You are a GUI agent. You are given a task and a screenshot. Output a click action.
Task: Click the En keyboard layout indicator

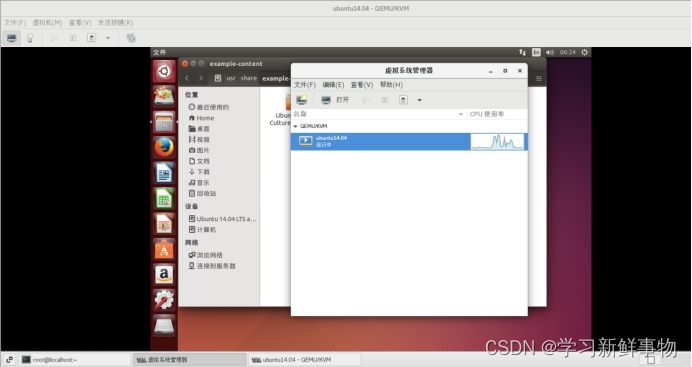(536, 52)
